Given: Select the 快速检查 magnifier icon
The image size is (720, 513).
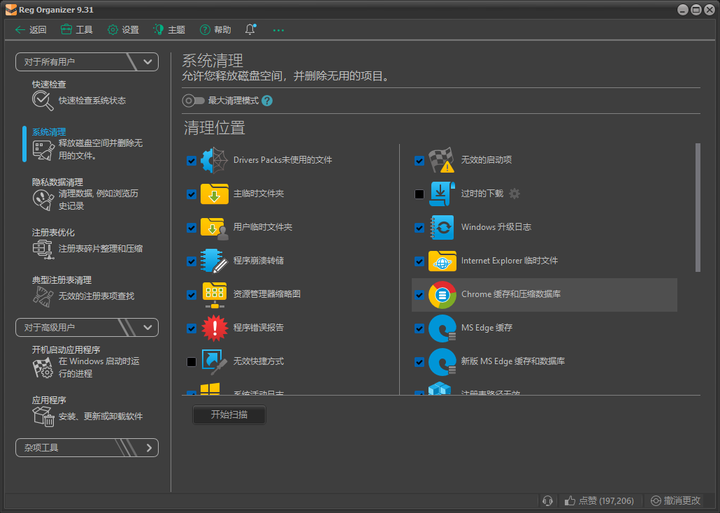Looking at the screenshot, I should pos(43,100).
